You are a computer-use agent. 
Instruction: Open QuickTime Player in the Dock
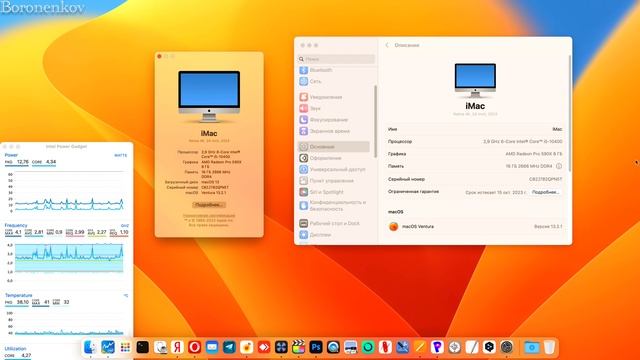coord(333,347)
